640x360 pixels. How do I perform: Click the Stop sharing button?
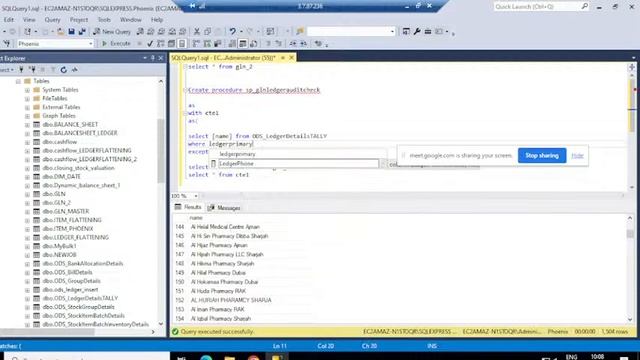coord(542,156)
